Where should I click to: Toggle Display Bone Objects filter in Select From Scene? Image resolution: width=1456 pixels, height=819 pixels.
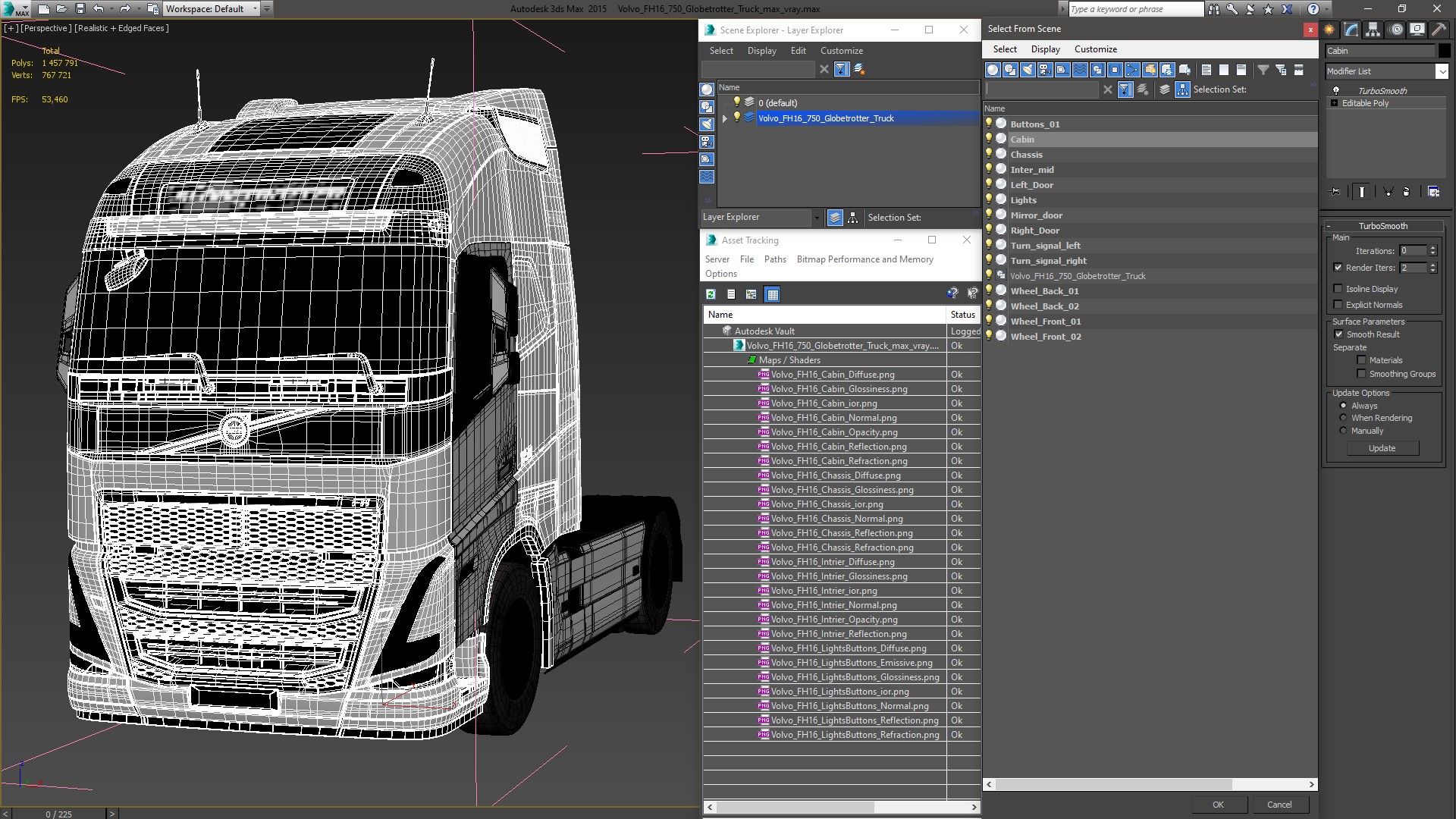click(1132, 70)
